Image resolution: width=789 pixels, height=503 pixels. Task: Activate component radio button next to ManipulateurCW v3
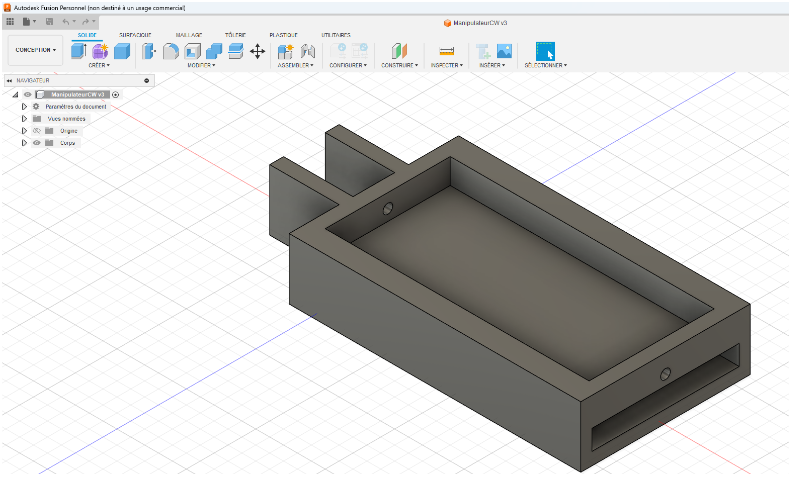click(116, 95)
